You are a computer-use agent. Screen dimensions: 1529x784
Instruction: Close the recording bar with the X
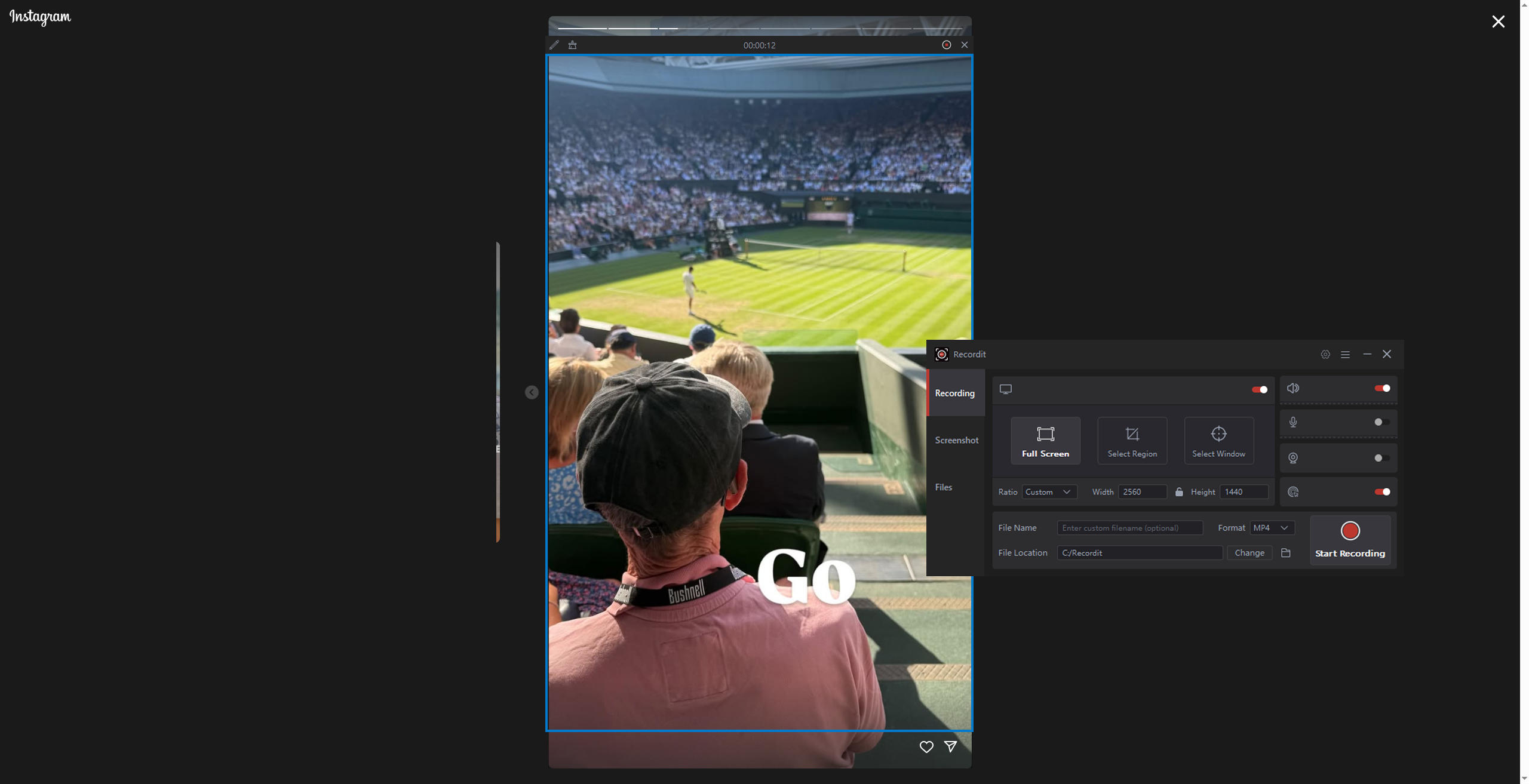(x=964, y=45)
